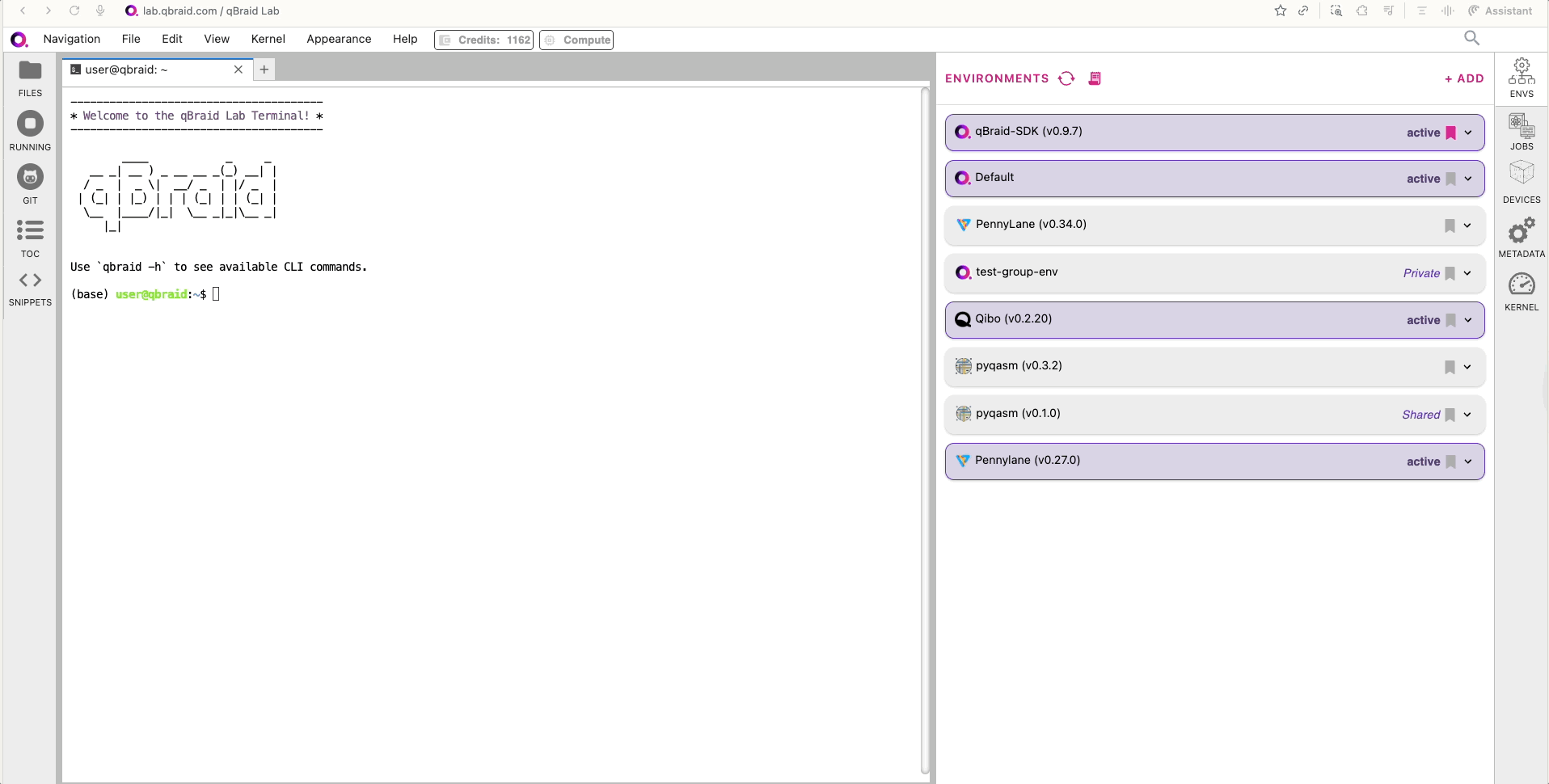Open the Appearance menu
1549x784 pixels.
[339, 39]
